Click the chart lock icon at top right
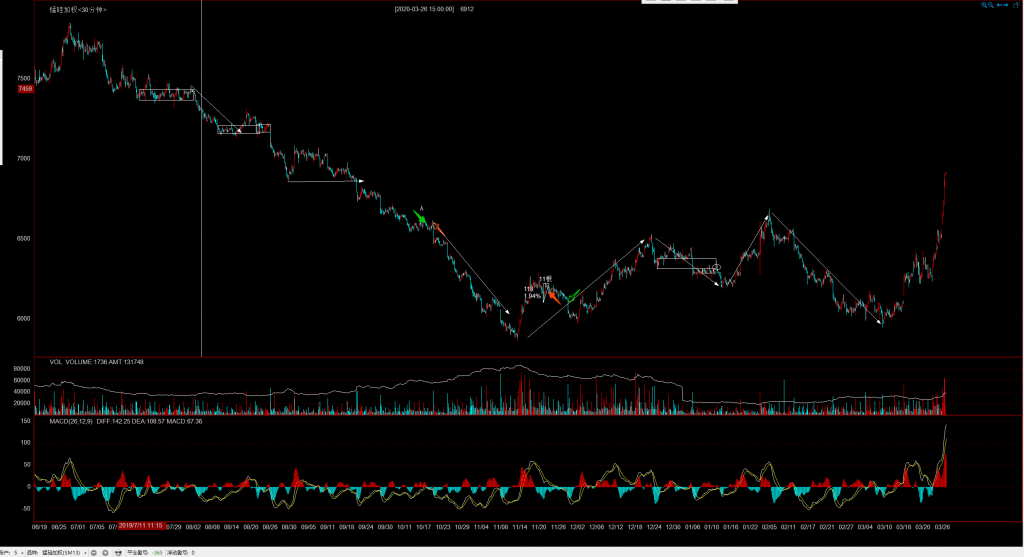Viewport: 1024px width, 557px height. click(1015, 5)
